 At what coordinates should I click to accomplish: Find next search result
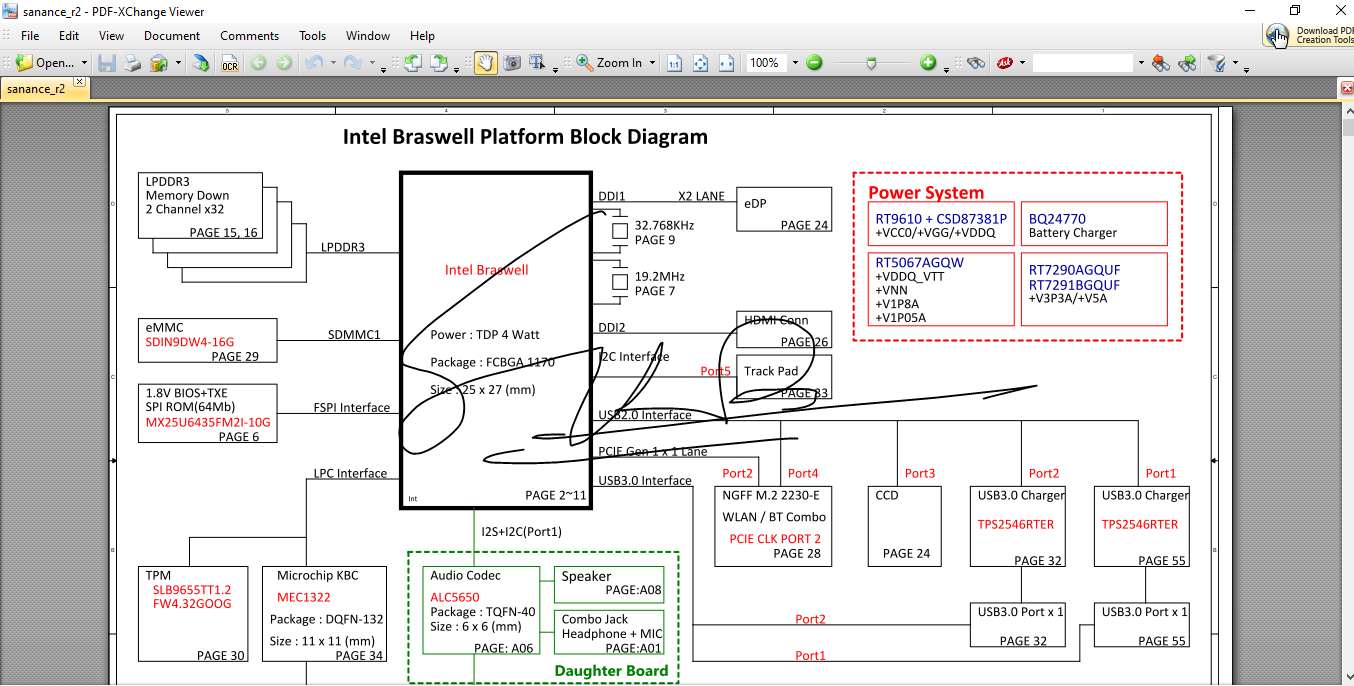point(1187,62)
